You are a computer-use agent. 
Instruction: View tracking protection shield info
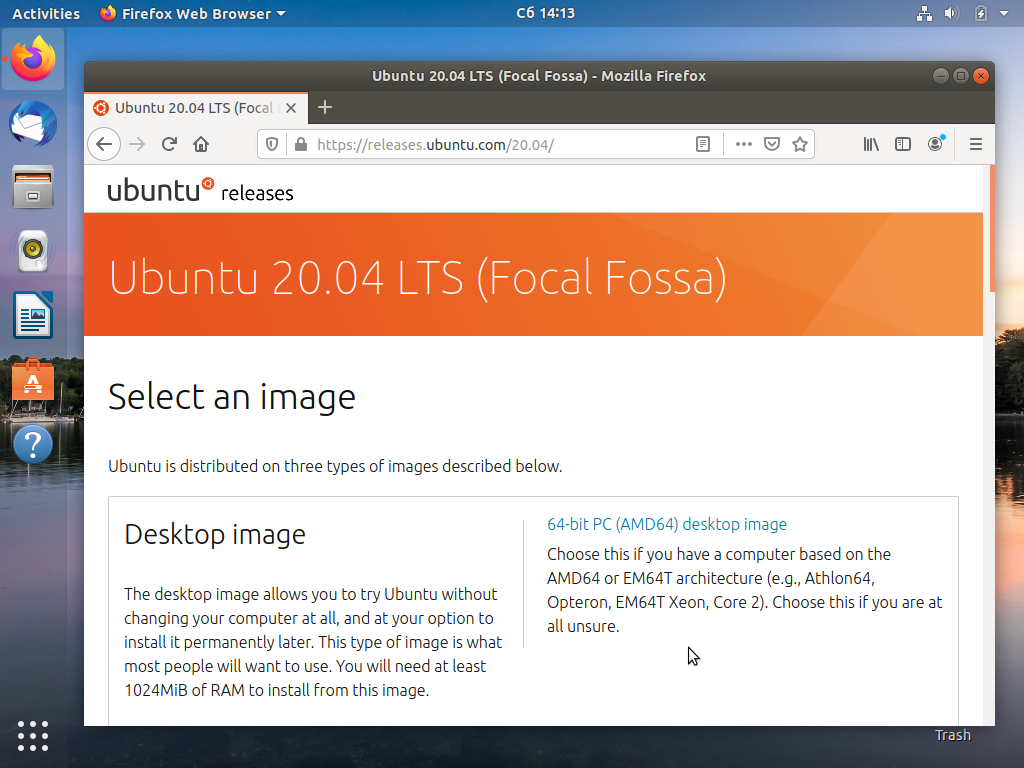click(x=272, y=144)
